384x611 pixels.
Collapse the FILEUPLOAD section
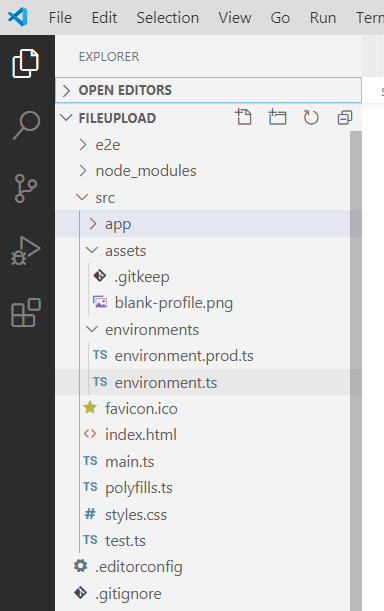coord(67,118)
